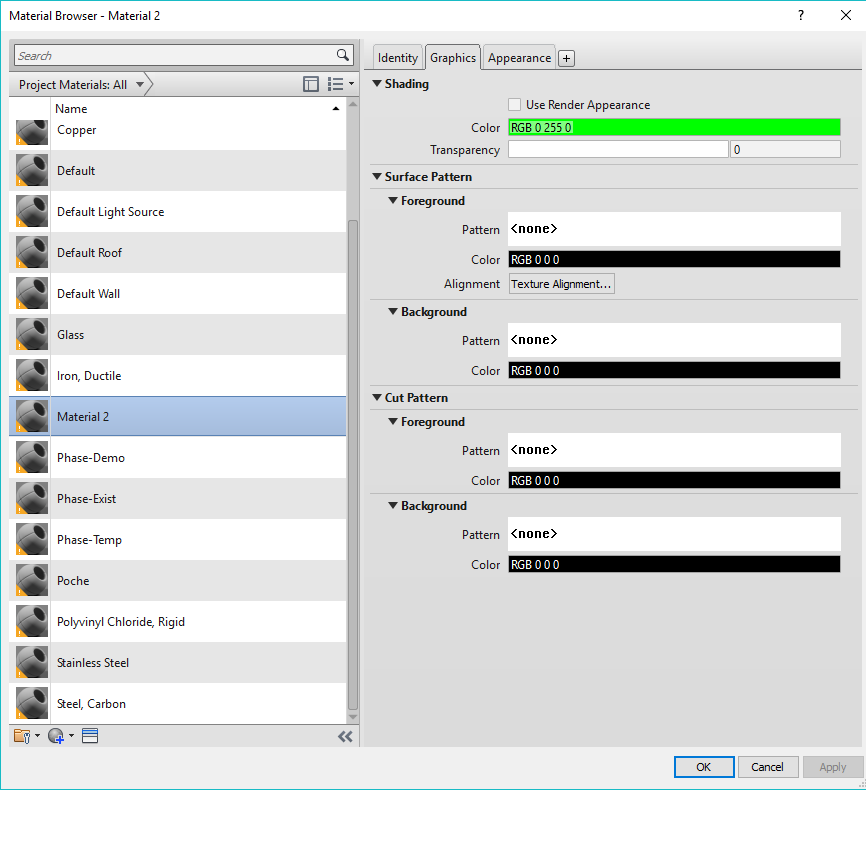The width and height of the screenshot is (866, 864).
Task: Collapse the material list with double chevron
Action: point(345,736)
